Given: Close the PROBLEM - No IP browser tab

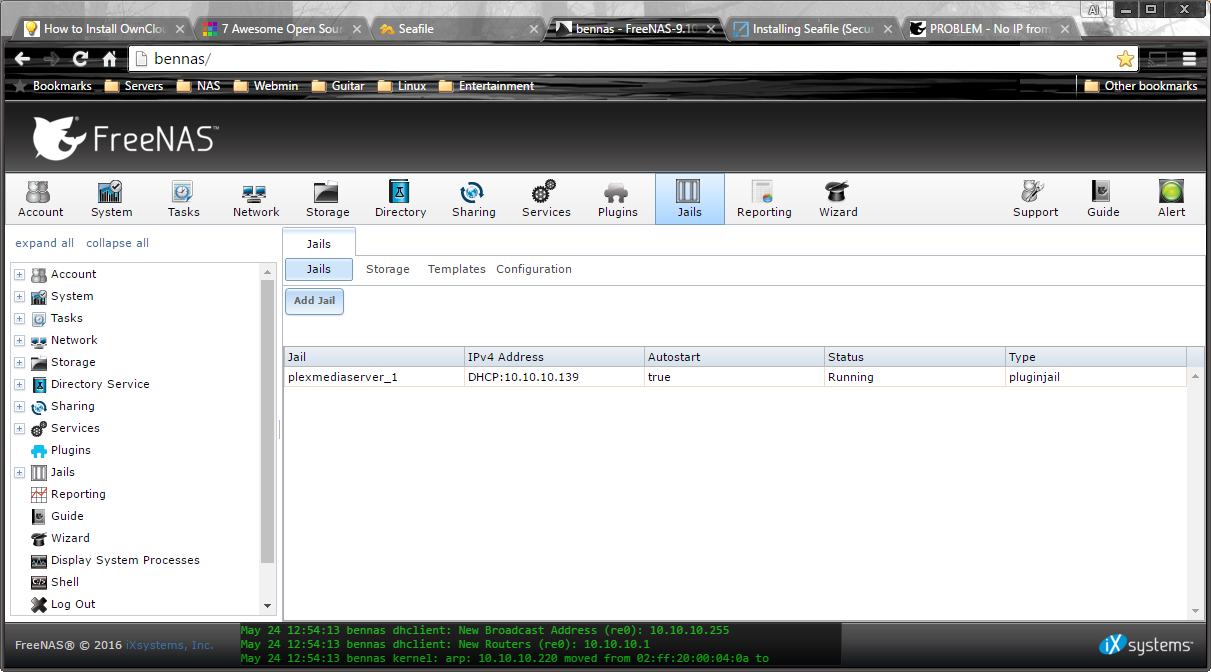Looking at the screenshot, I should [x=1065, y=29].
